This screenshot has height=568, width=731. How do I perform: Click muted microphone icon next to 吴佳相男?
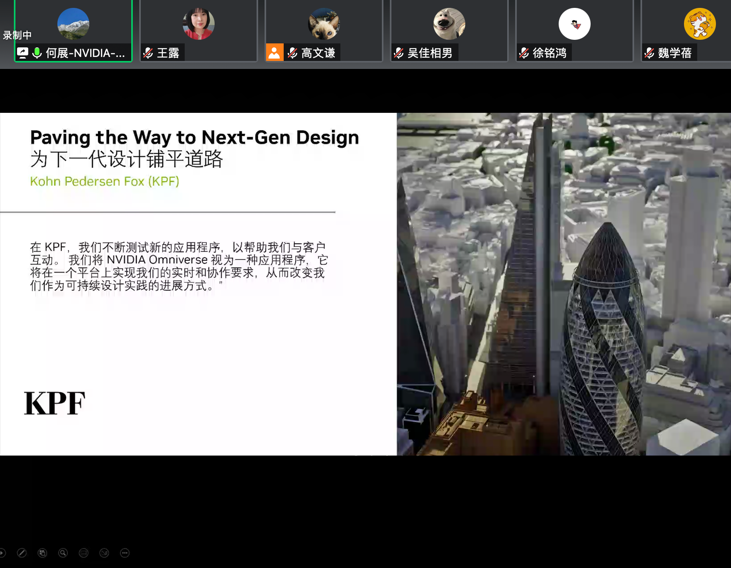point(399,53)
